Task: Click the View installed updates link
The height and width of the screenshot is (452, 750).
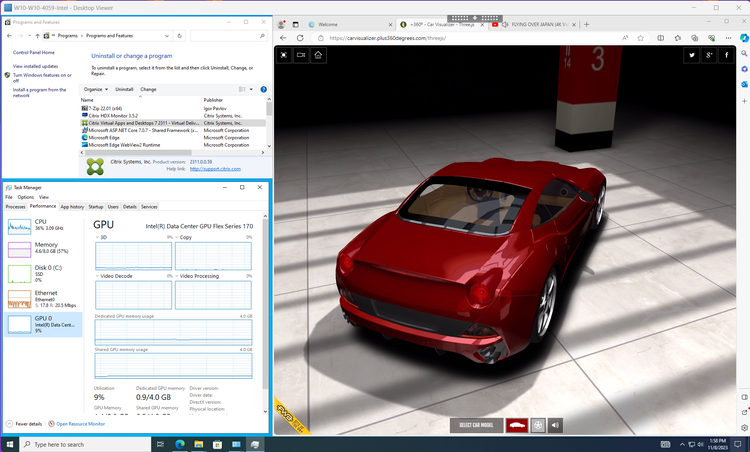Action: click(x=35, y=66)
